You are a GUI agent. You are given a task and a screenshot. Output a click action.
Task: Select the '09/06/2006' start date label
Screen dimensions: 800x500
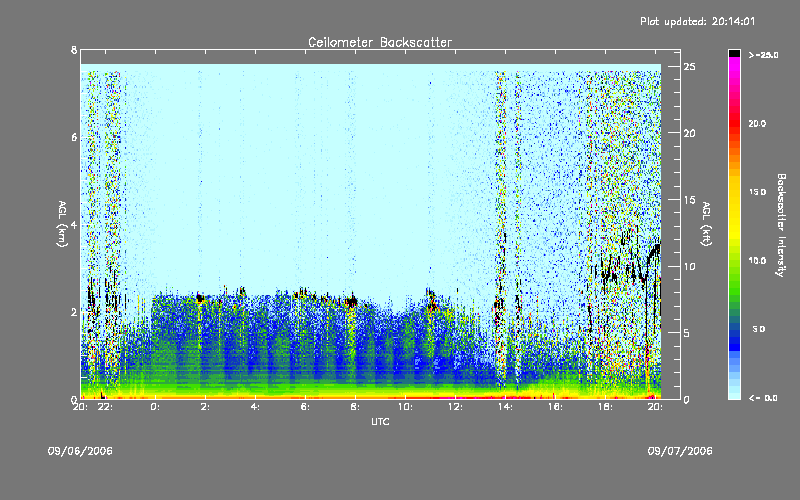(x=80, y=451)
